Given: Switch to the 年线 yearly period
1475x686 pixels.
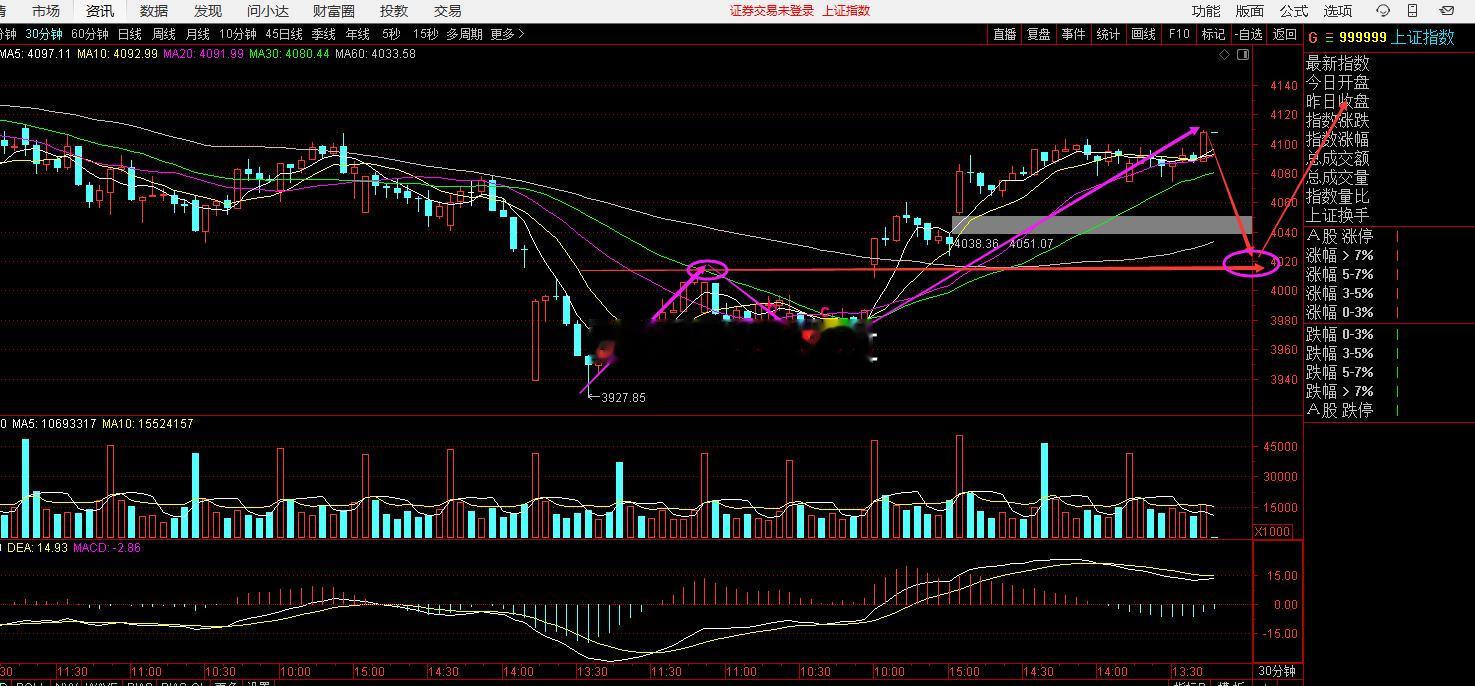Looking at the screenshot, I should [358, 34].
